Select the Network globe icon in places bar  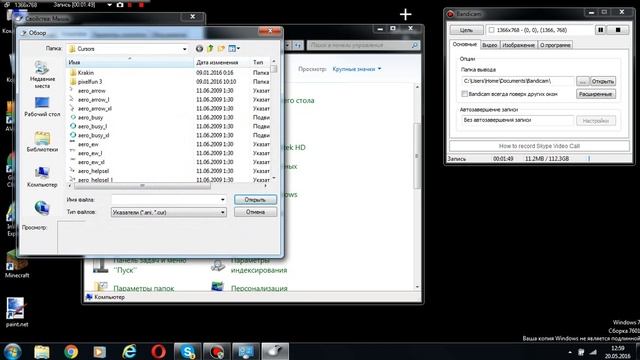(x=42, y=208)
